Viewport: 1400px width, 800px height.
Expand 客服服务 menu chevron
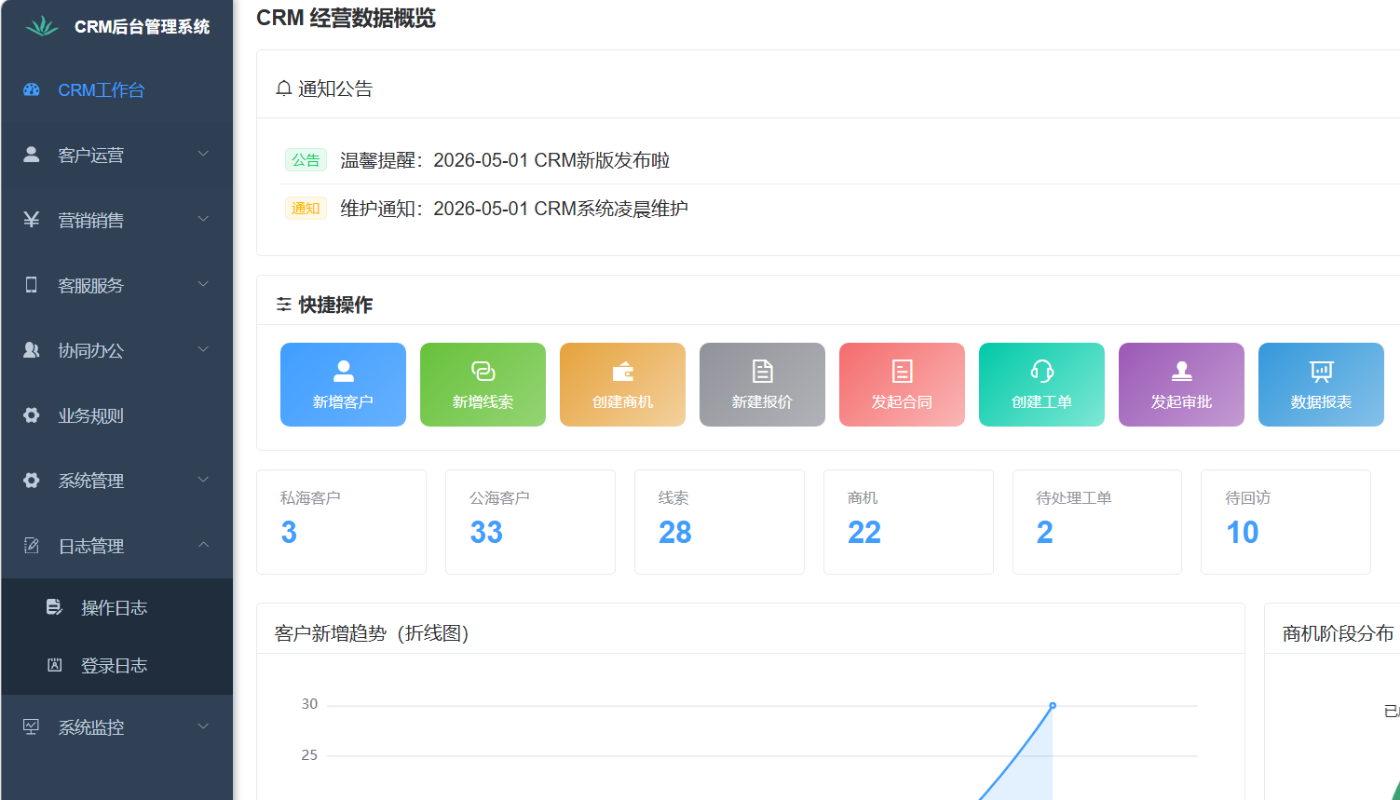203,284
